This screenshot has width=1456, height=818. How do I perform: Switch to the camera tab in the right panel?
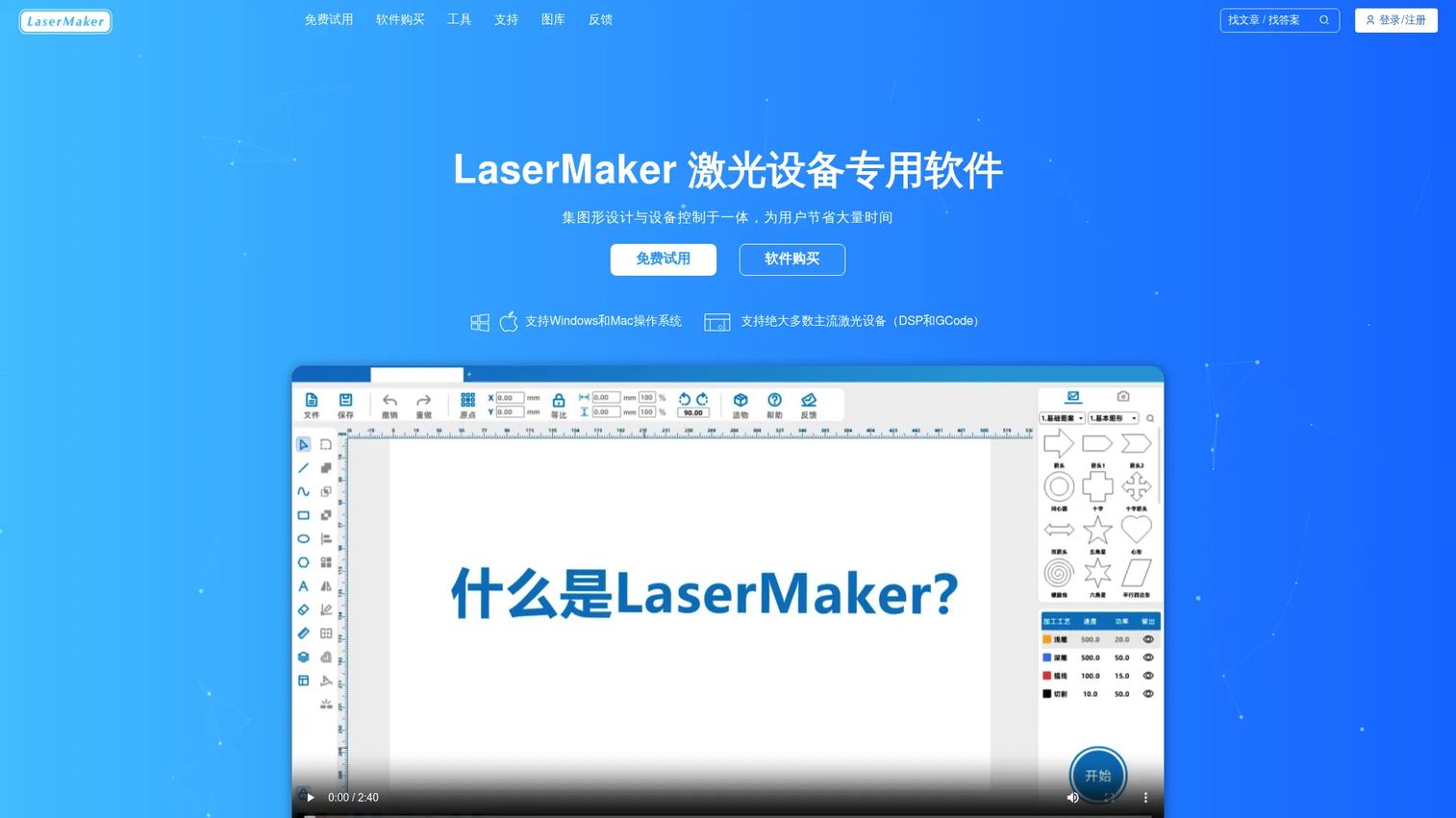pos(1123,396)
